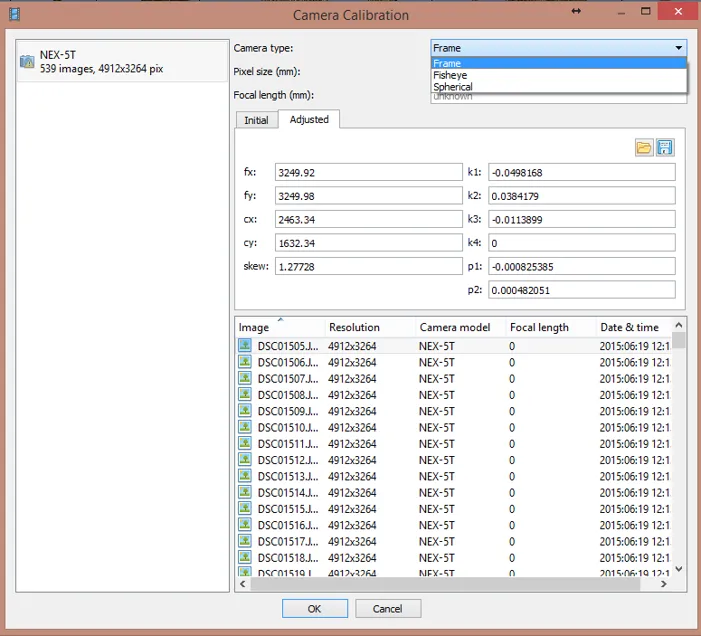Choose Frame option in camera type dropdown
Screen dimensions: 701x636
click(x=447, y=64)
